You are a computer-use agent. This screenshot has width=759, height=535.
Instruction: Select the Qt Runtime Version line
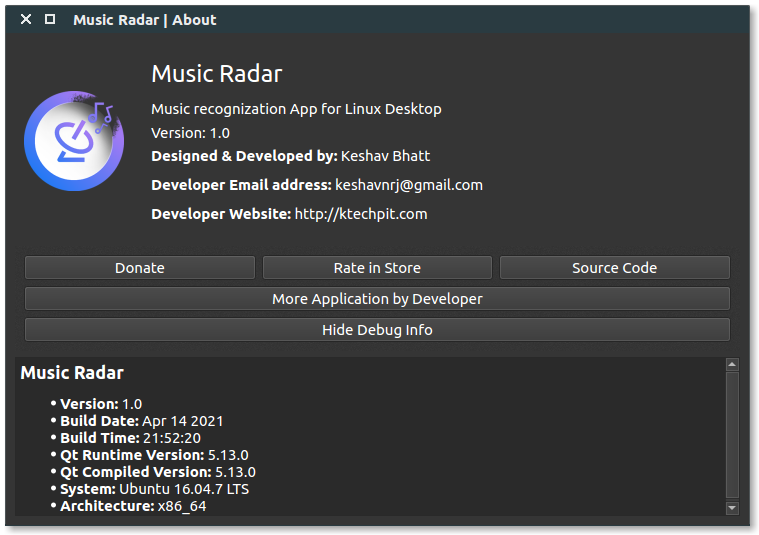click(x=154, y=455)
